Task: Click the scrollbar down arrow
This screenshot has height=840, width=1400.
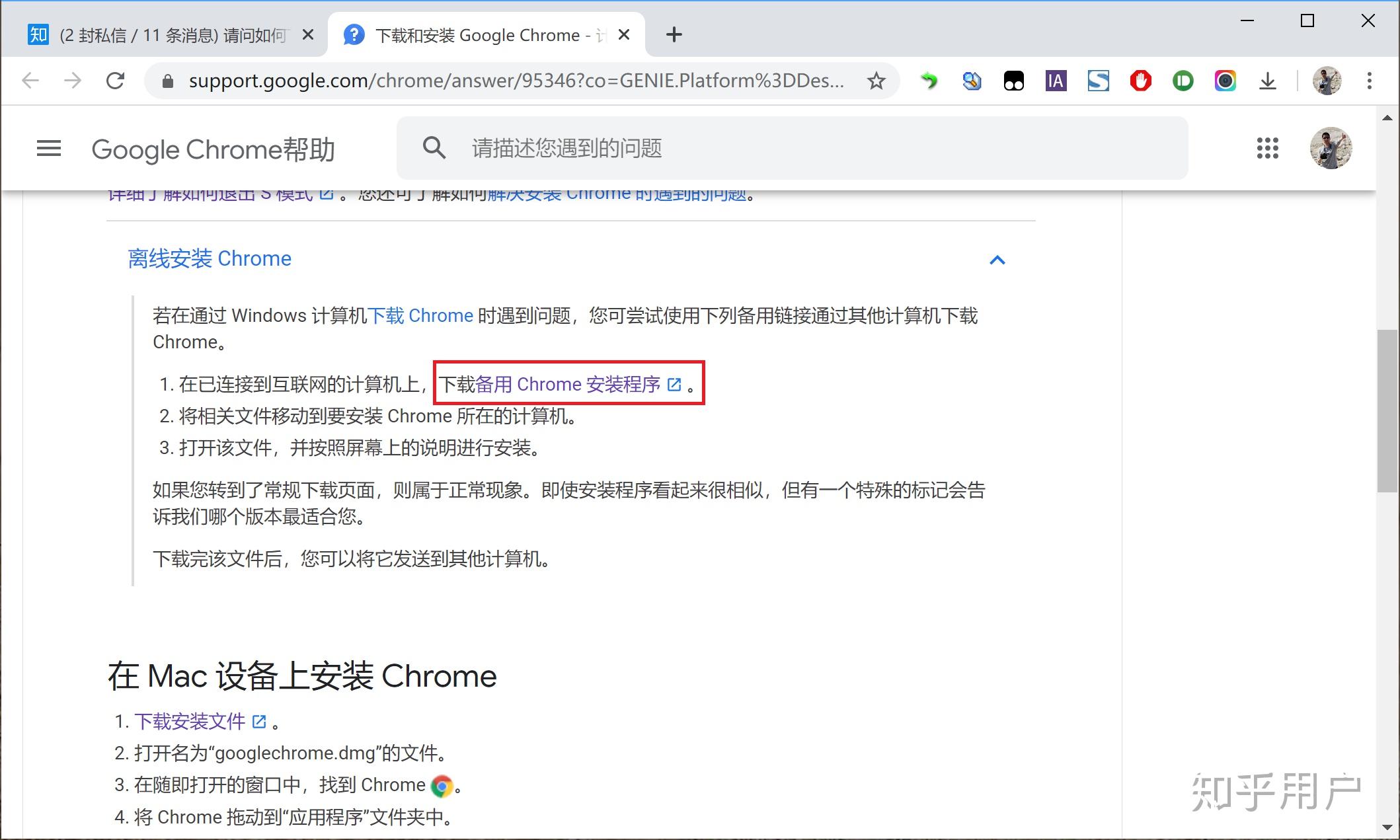Action: tap(1387, 827)
